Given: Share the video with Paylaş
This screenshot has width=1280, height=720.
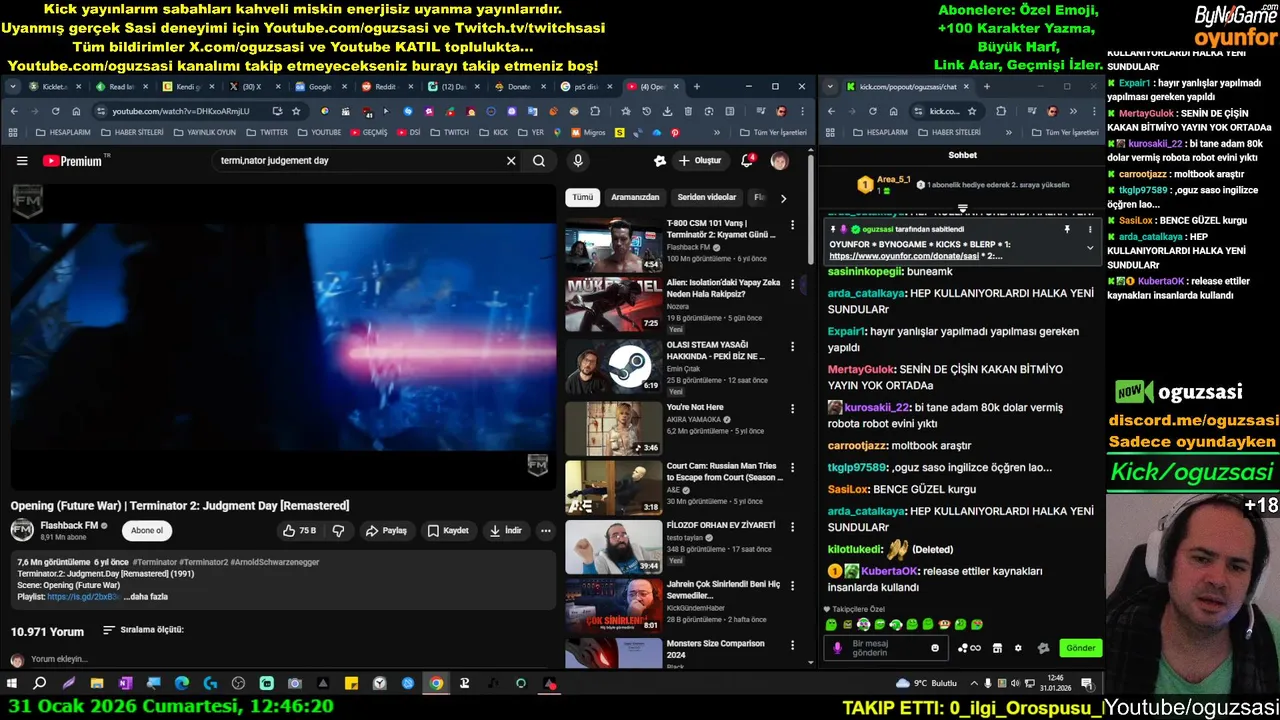Looking at the screenshot, I should point(386,531).
